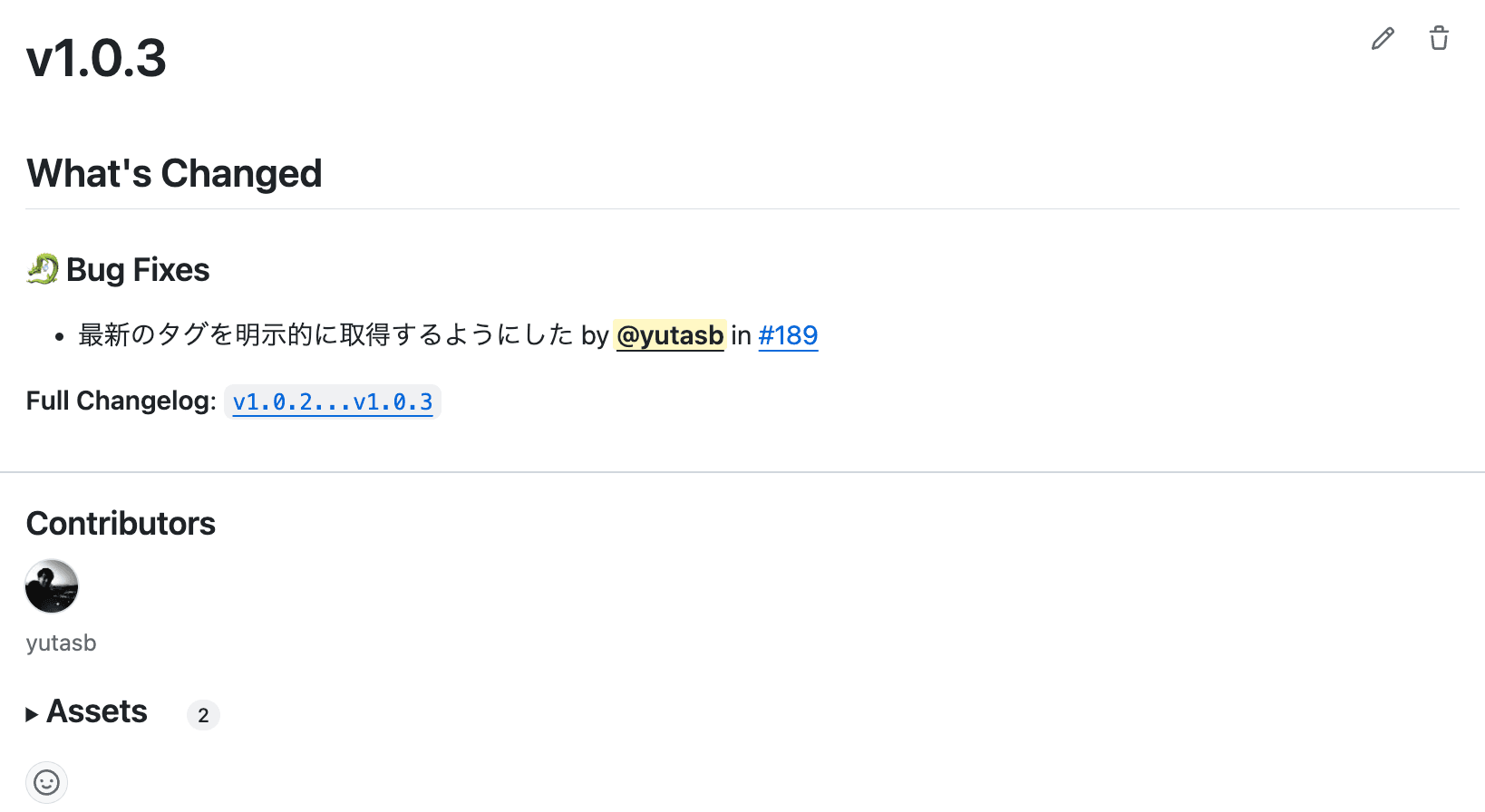This screenshot has height=812, width=1485.
Task: Click the Contributors section heading
Action: click(x=121, y=523)
